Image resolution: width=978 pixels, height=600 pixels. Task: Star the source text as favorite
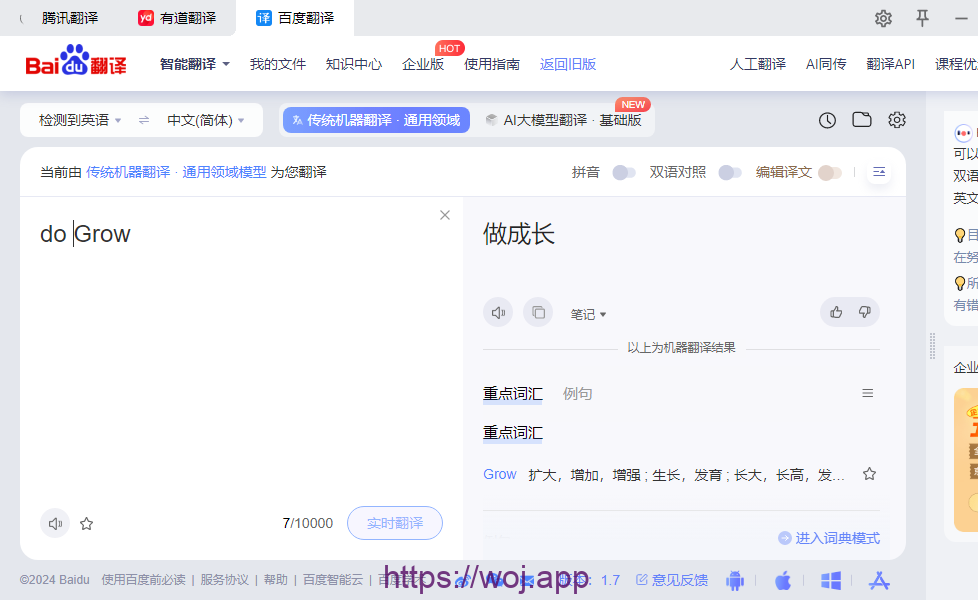point(87,524)
